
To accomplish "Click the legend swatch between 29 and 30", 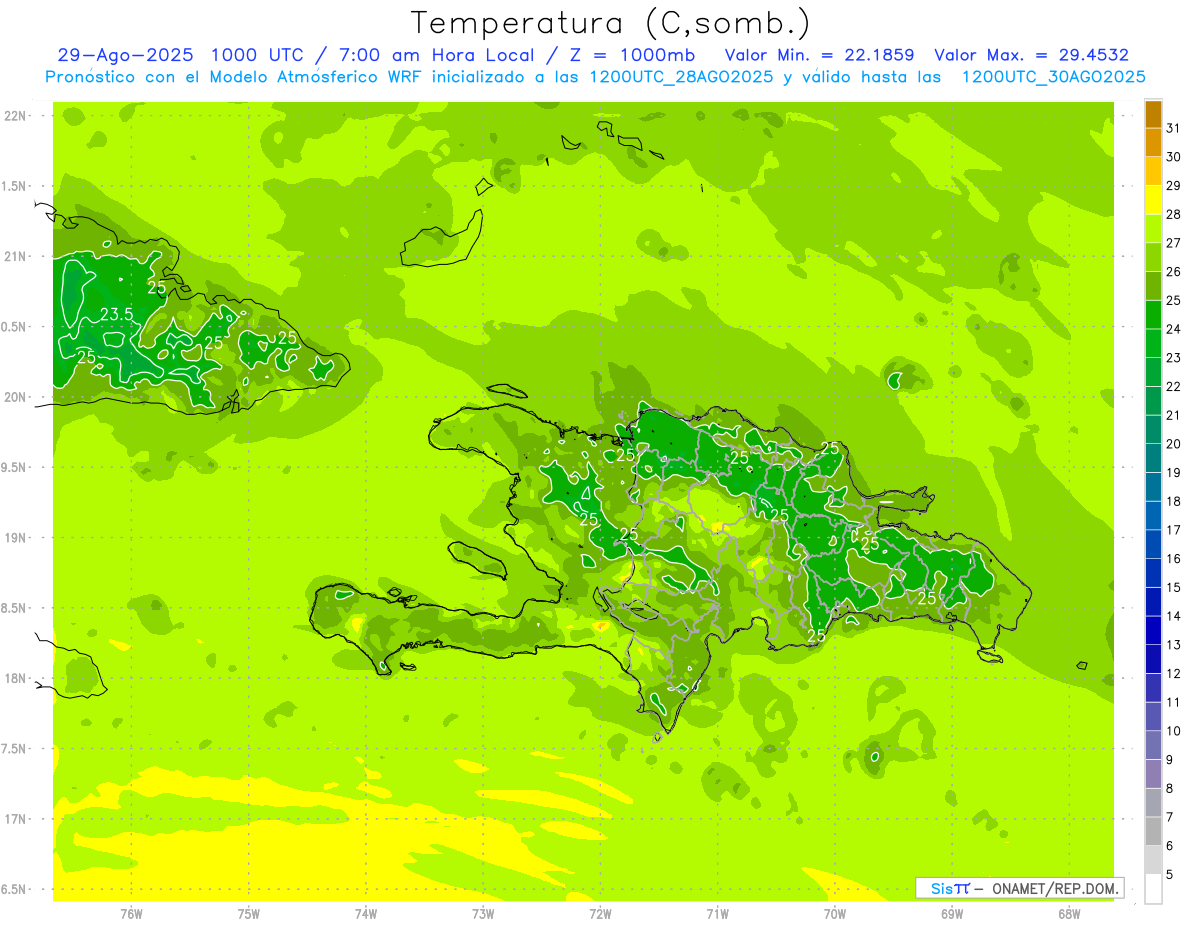I will click(1153, 171).
